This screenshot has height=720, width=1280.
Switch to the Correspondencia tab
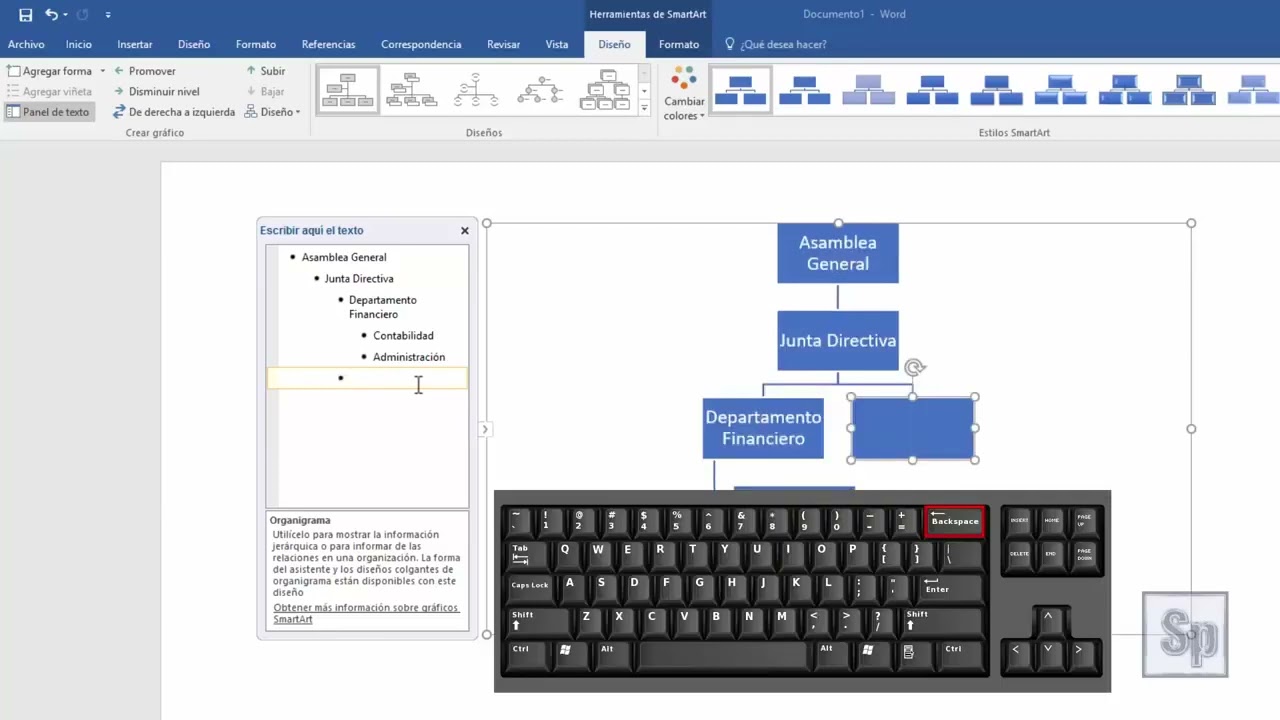[x=421, y=44]
